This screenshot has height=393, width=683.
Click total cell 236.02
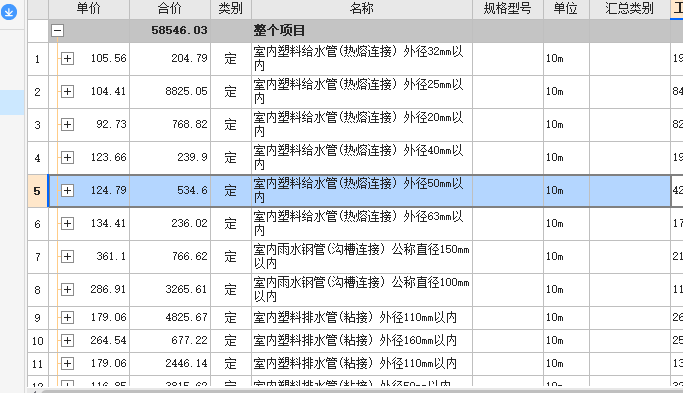tap(170, 224)
